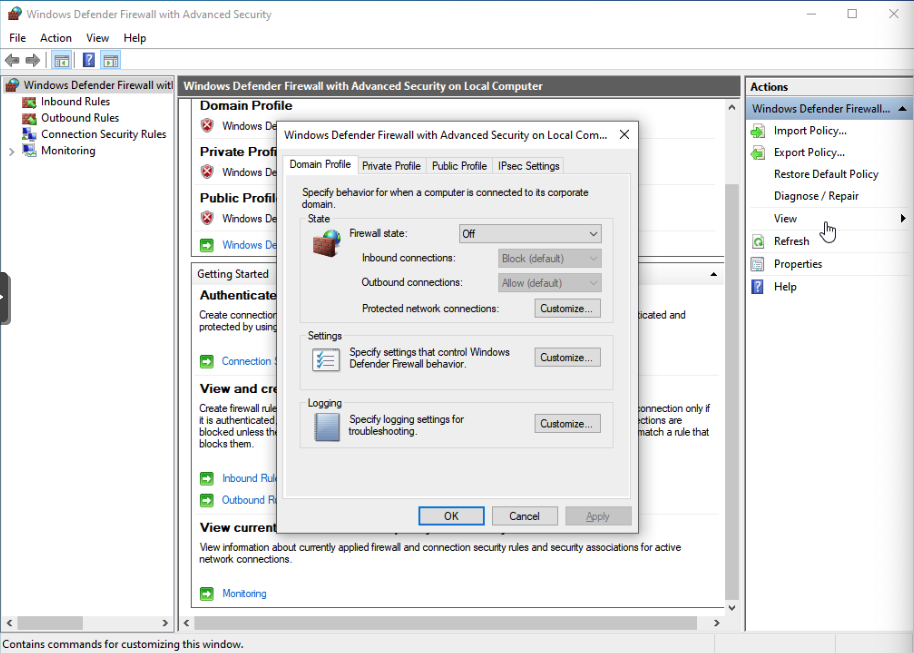Open the Action menu
The height and width of the screenshot is (653, 914).
coord(55,38)
